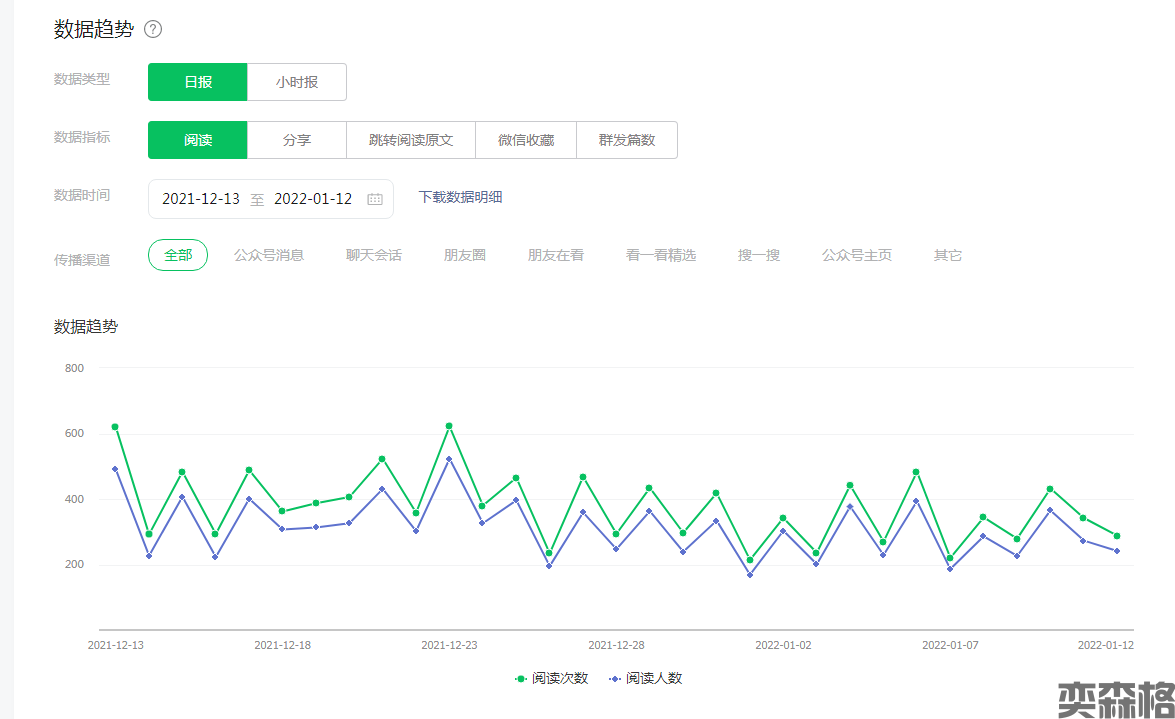Select 看一看精选 channel filter
The image size is (1175, 719).
pyautogui.click(x=661, y=255)
